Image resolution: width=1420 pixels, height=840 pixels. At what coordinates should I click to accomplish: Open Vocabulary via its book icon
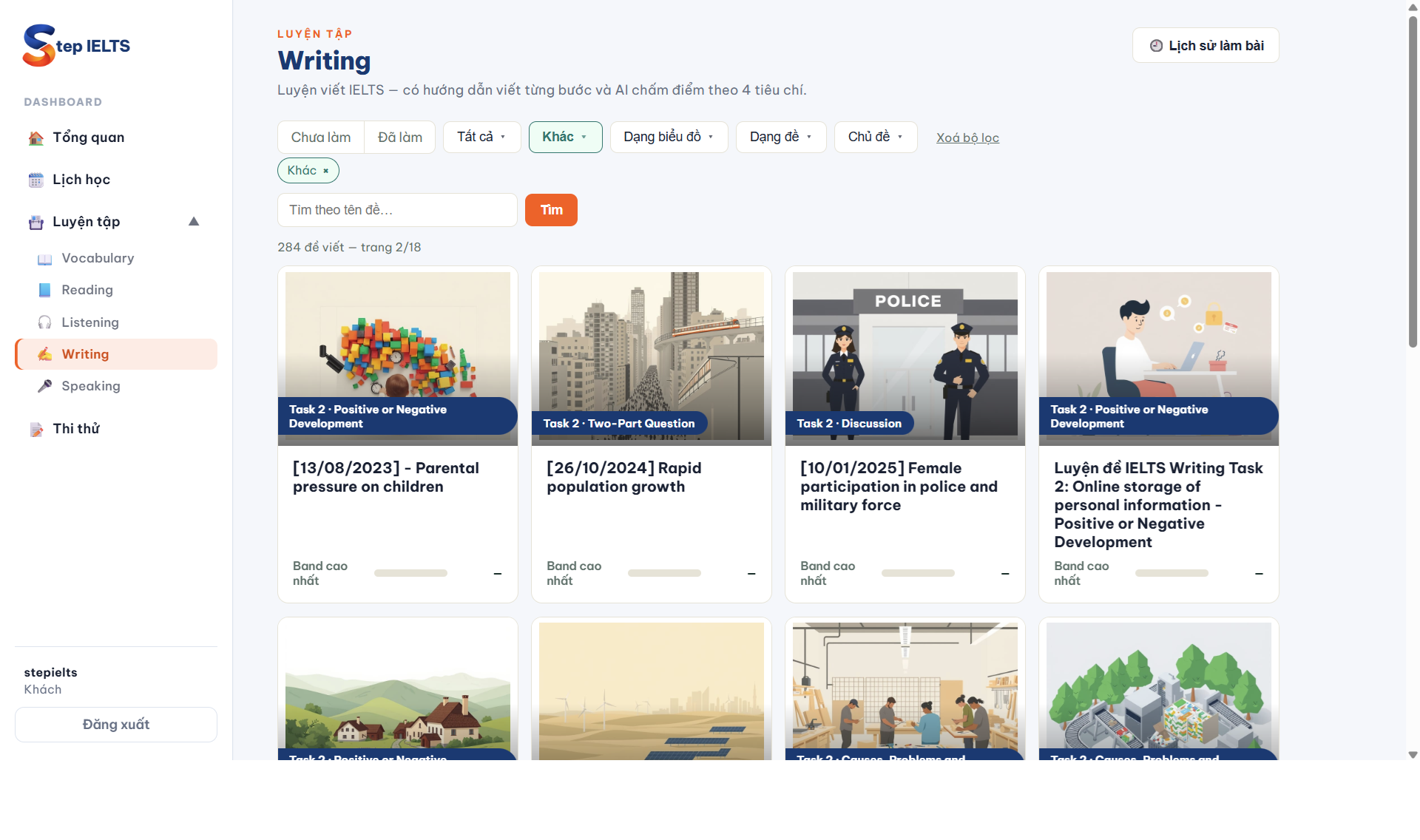coord(44,259)
